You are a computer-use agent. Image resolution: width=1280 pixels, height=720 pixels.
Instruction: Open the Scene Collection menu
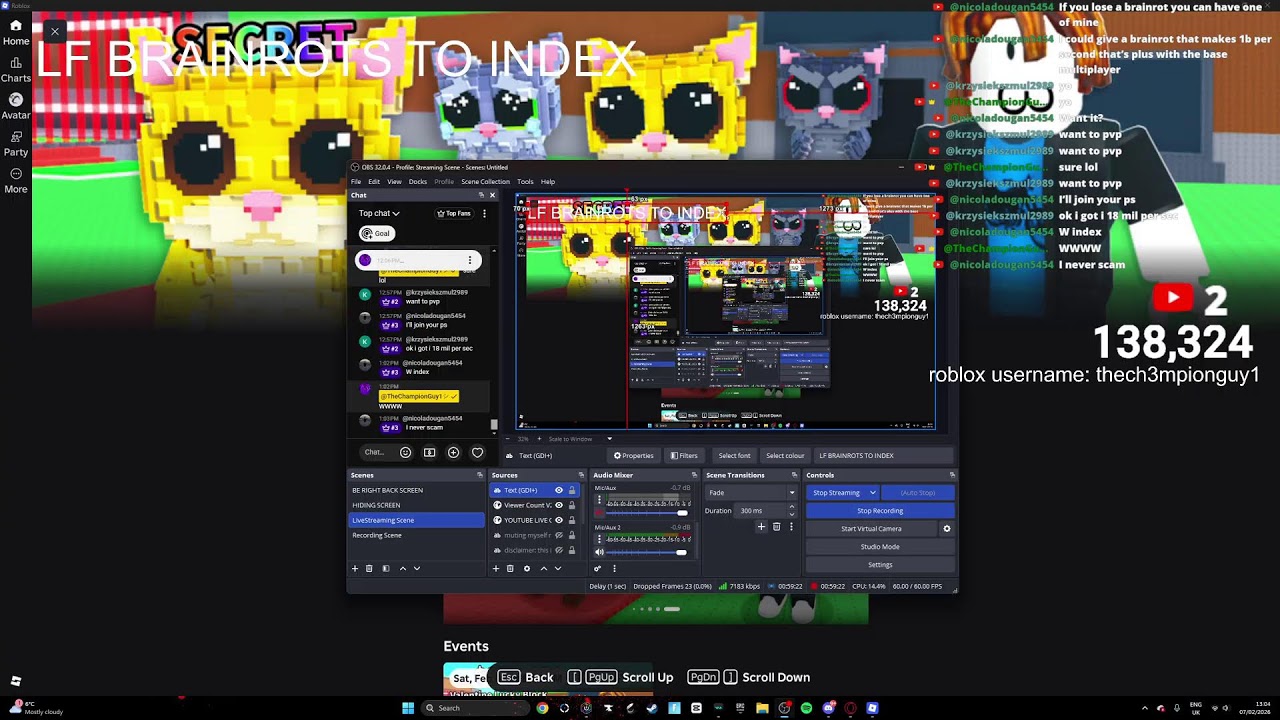coord(485,182)
